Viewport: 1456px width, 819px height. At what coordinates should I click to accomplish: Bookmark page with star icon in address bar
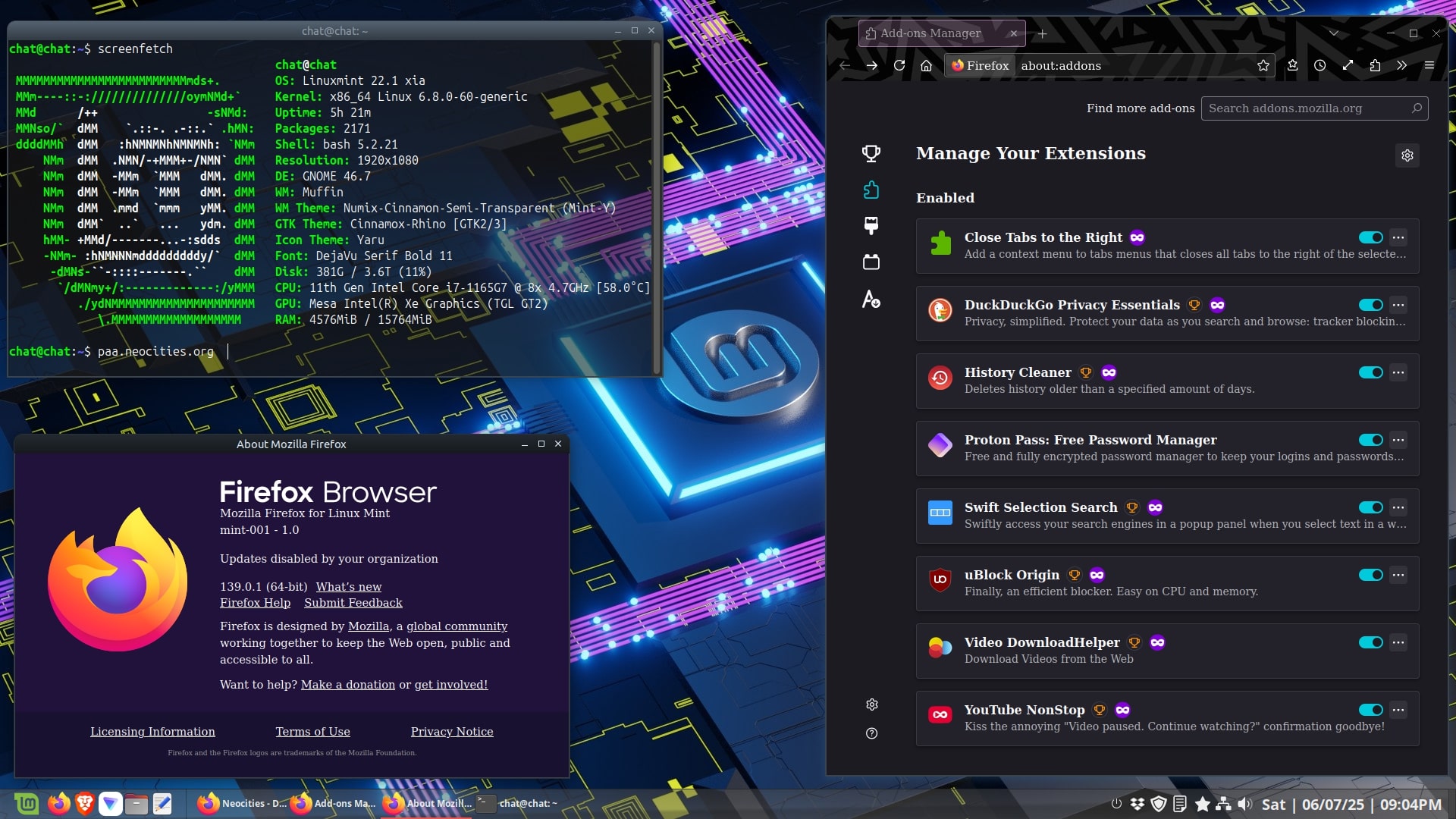pyautogui.click(x=1263, y=65)
